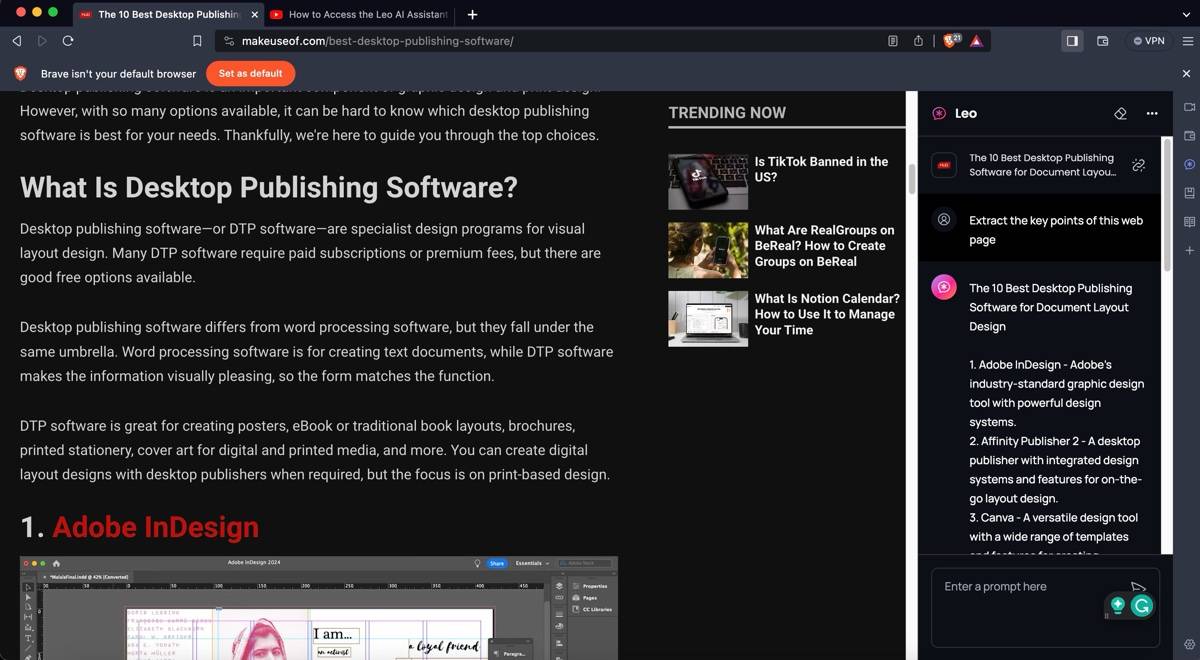This screenshot has height=660, width=1200.
Task: Bookmark this page with bookmark icon
Action: pyautogui.click(x=197, y=41)
